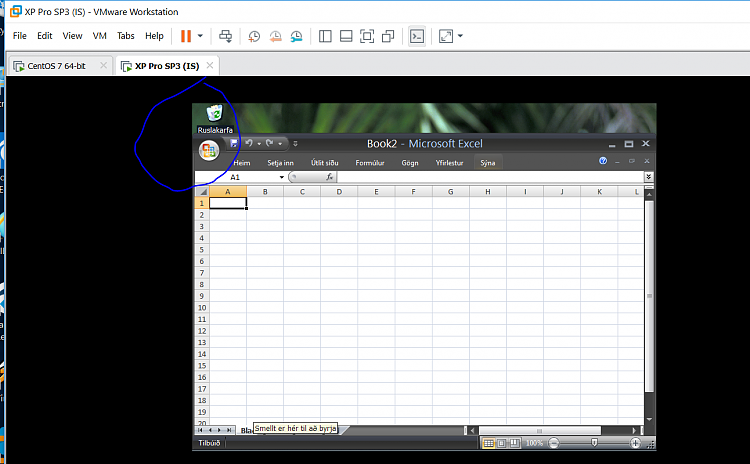
Task: Open the Útlit síðu ribbon tab
Action: coord(324,163)
